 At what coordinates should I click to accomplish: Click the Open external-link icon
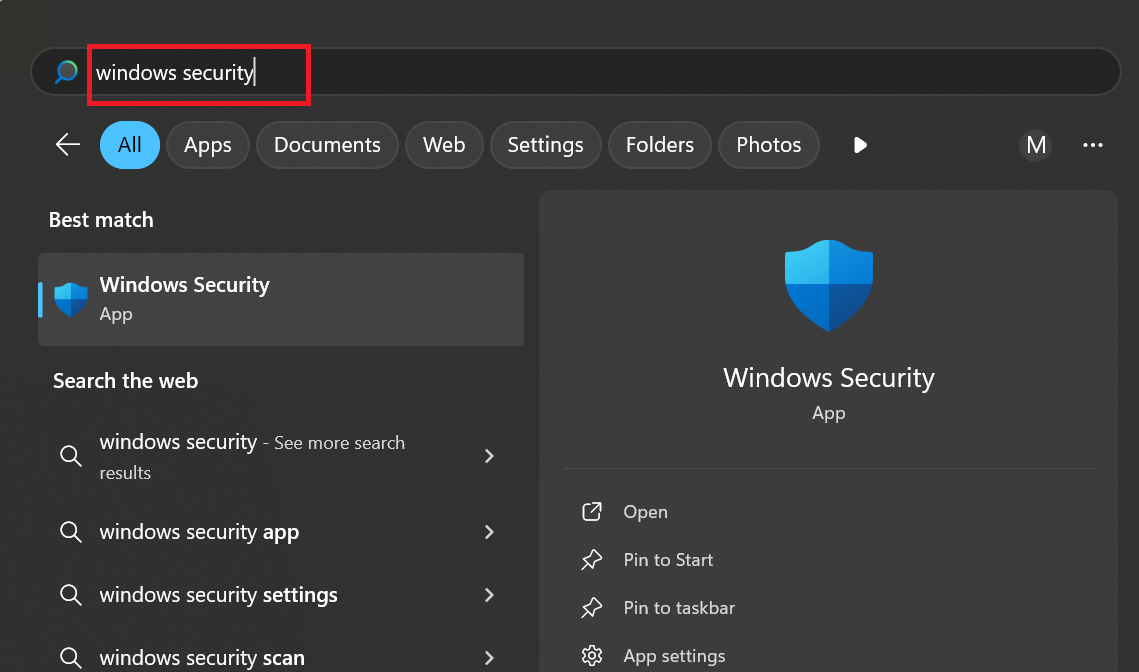(x=592, y=512)
